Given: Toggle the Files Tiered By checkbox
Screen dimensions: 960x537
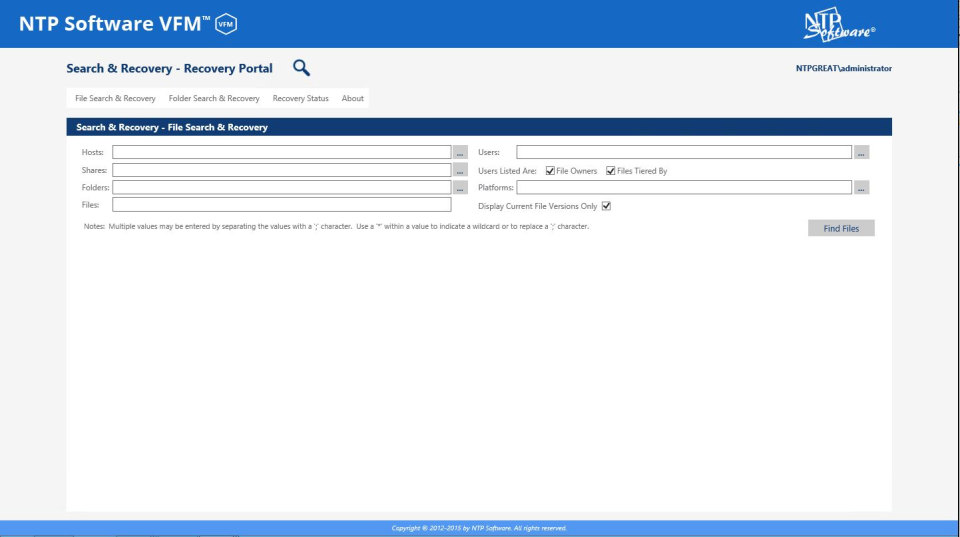Looking at the screenshot, I should (x=610, y=171).
